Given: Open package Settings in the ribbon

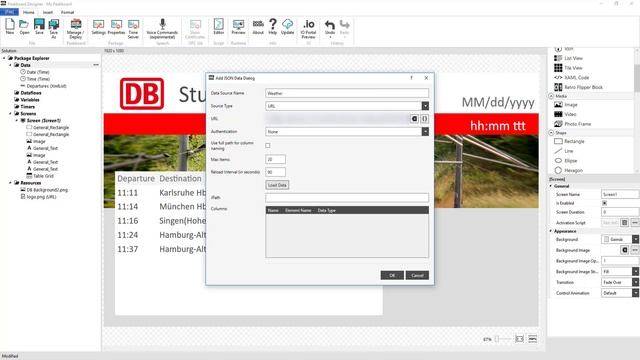Looking at the screenshot, I should (98, 24).
